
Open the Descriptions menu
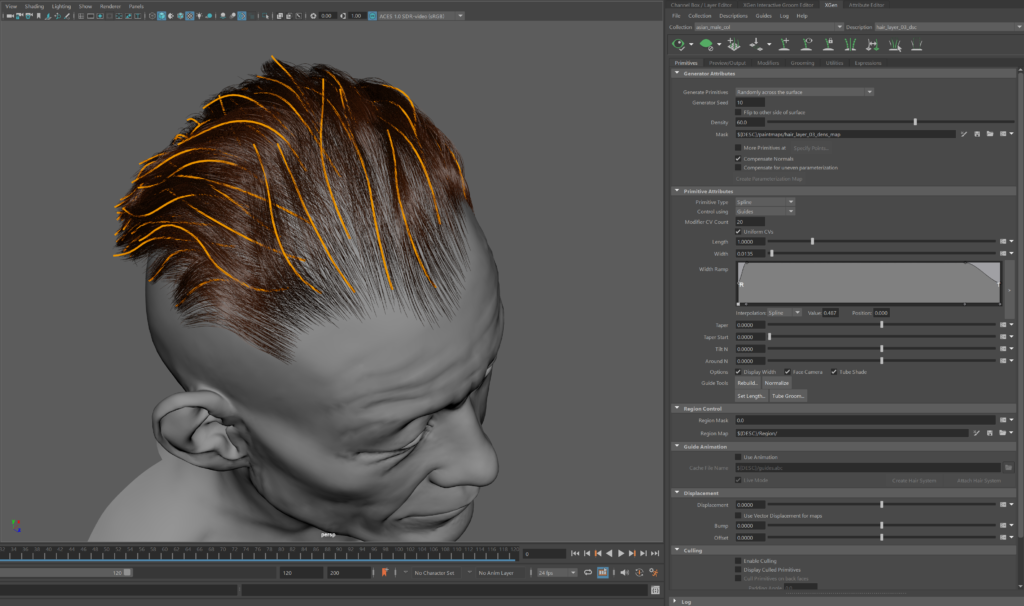click(733, 16)
